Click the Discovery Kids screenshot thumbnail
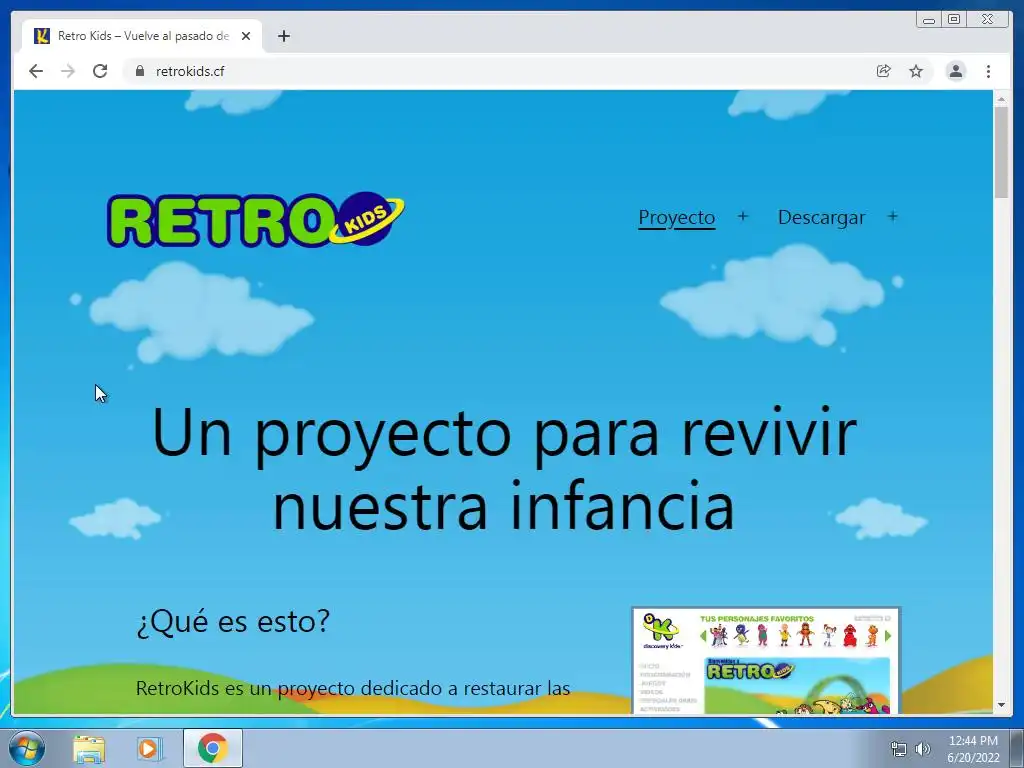1024x768 pixels. tap(766, 660)
